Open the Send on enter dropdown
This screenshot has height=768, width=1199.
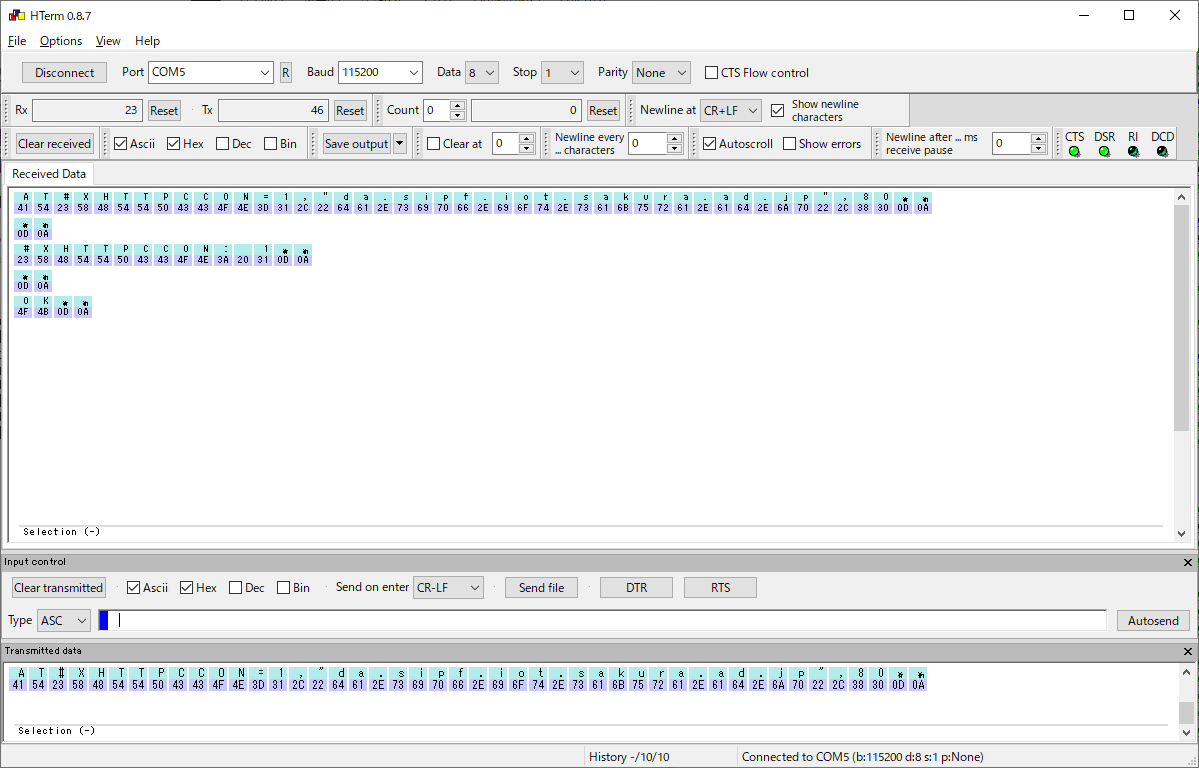tap(448, 588)
